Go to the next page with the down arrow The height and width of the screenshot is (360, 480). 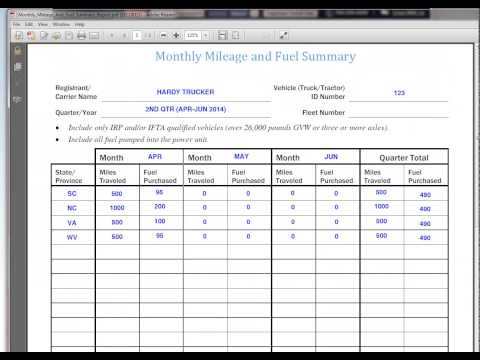pos(124,36)
